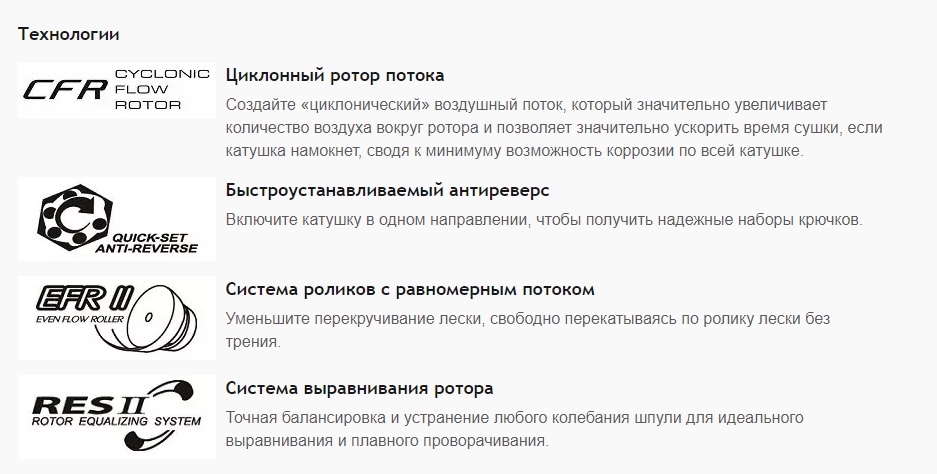Click the anti-reverse technology thumbnail image
This screenshot has width=937, height=474.
pyautogui.click(x=117, y=219)
